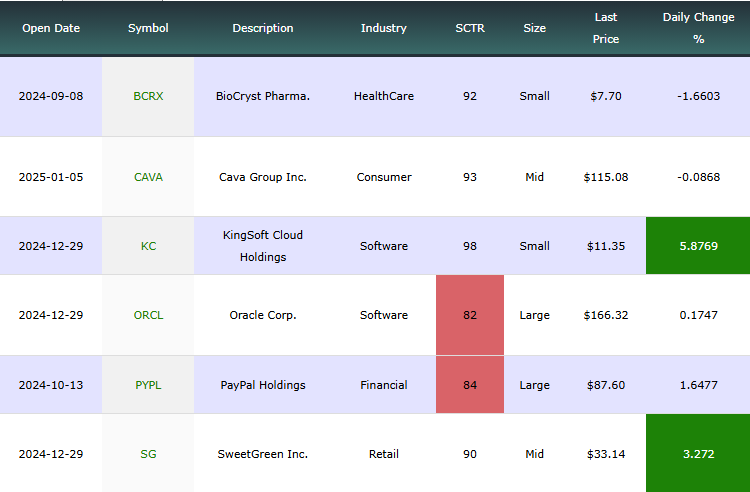Click the Daily Change % column header

[x=698, y=28]
